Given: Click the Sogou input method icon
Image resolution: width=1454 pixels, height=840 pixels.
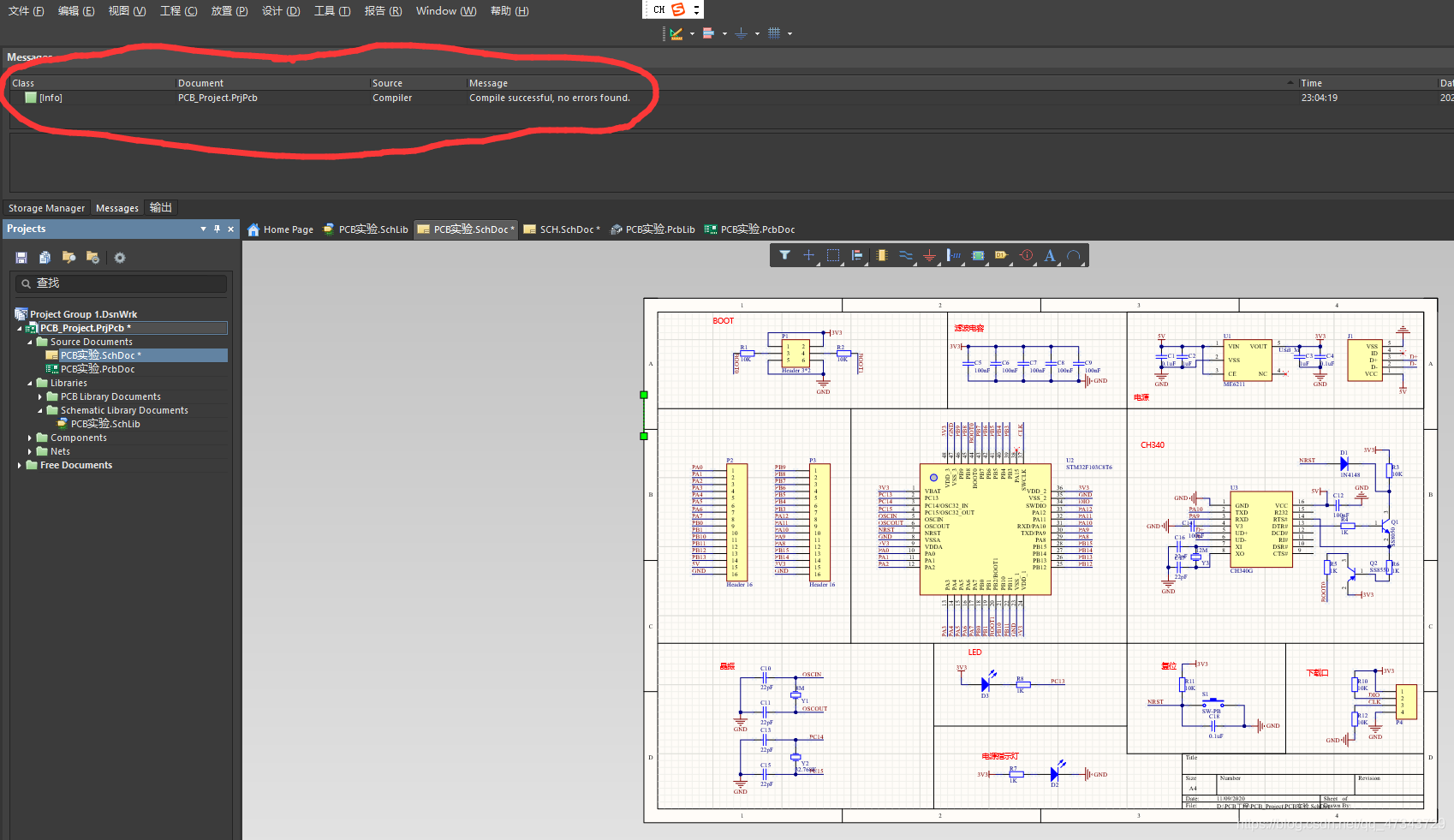Looking at the screenshot, I should [678, 9].
